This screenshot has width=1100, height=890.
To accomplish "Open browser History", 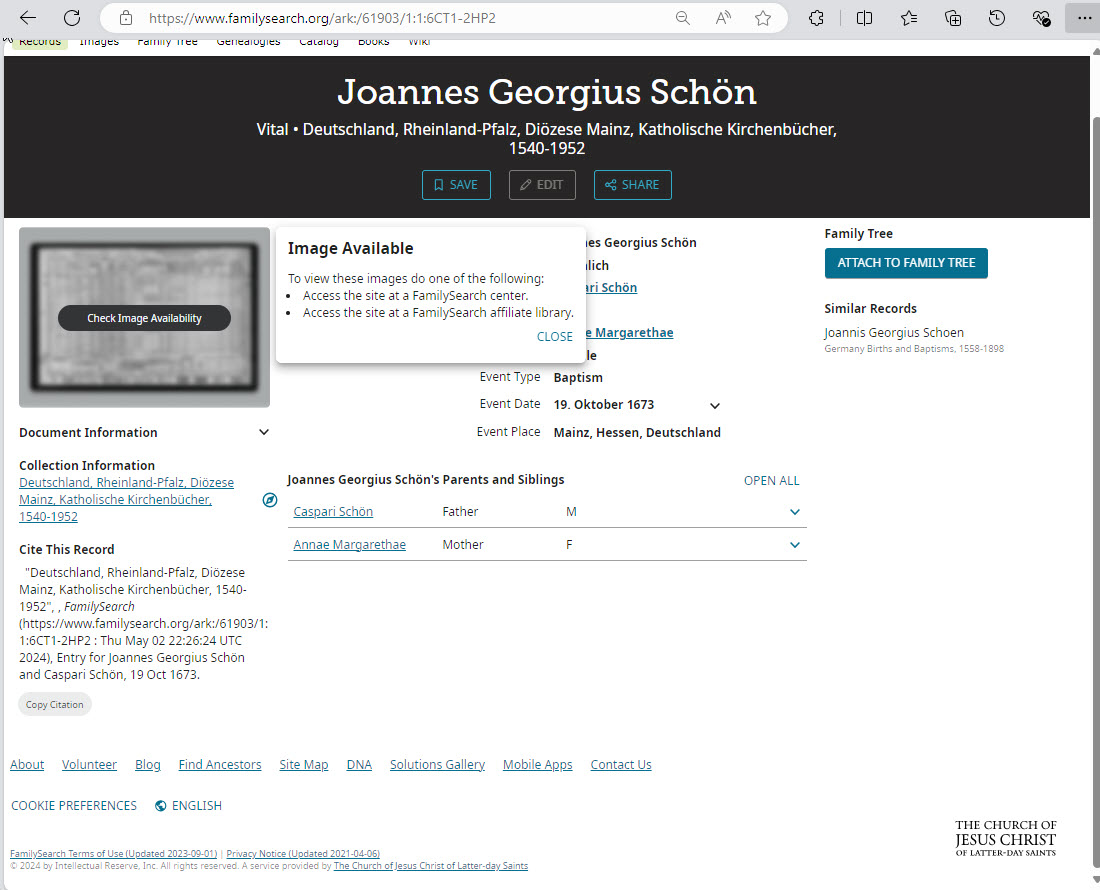I will [x=997, y=18].
